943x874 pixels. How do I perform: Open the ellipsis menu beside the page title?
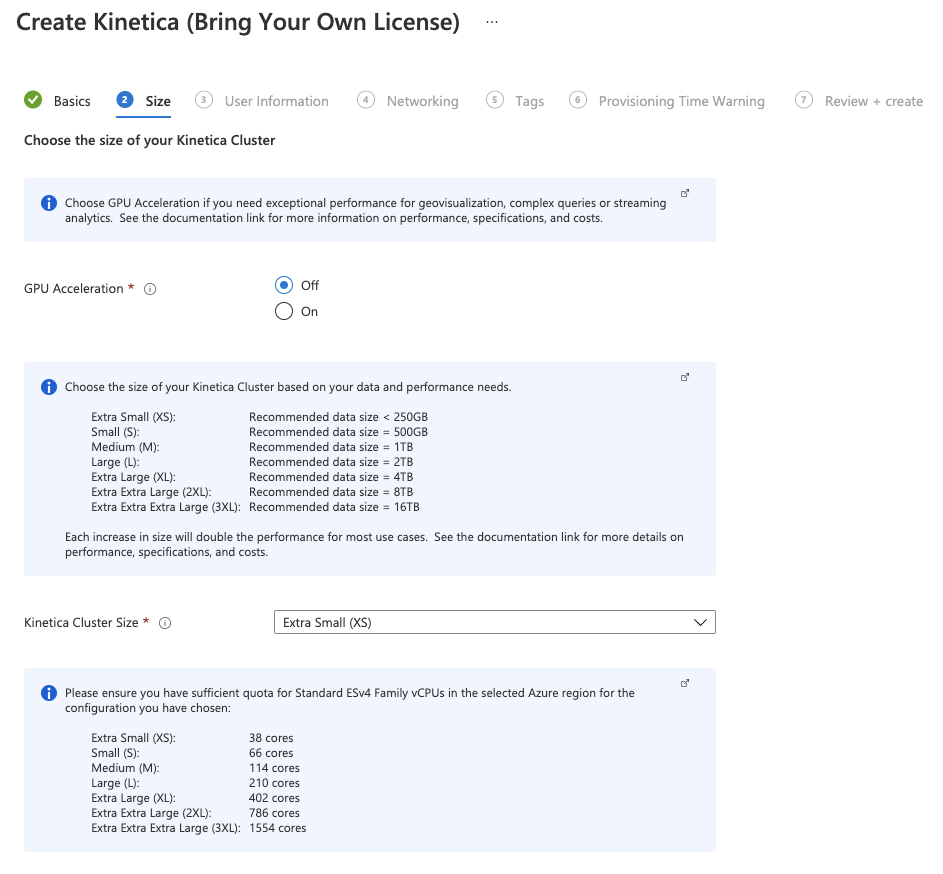(x=492, y=22)
